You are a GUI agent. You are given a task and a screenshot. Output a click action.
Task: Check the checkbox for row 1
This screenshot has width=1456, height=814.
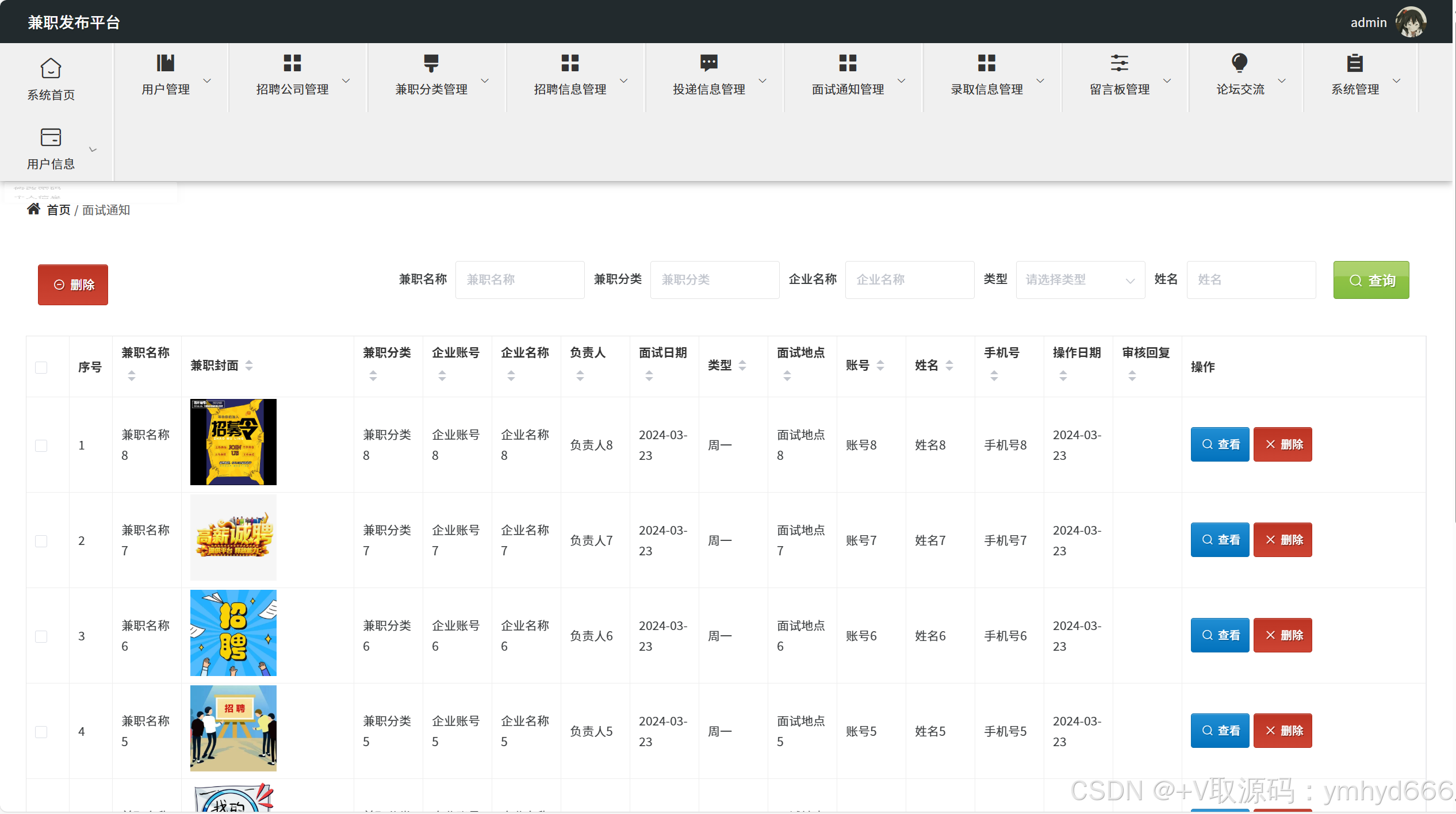pos(41,446)
